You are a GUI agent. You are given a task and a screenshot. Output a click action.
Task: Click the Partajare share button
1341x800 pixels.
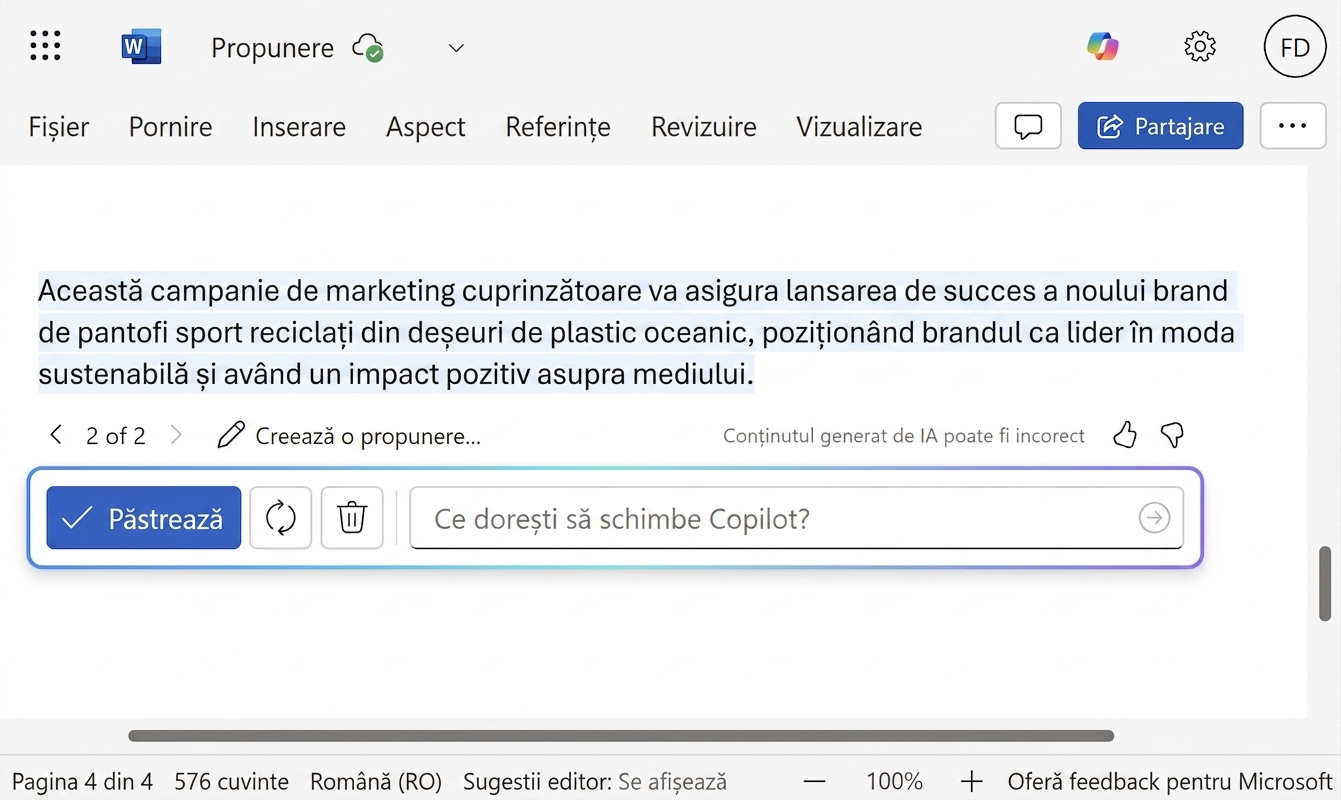[1160, 126]
